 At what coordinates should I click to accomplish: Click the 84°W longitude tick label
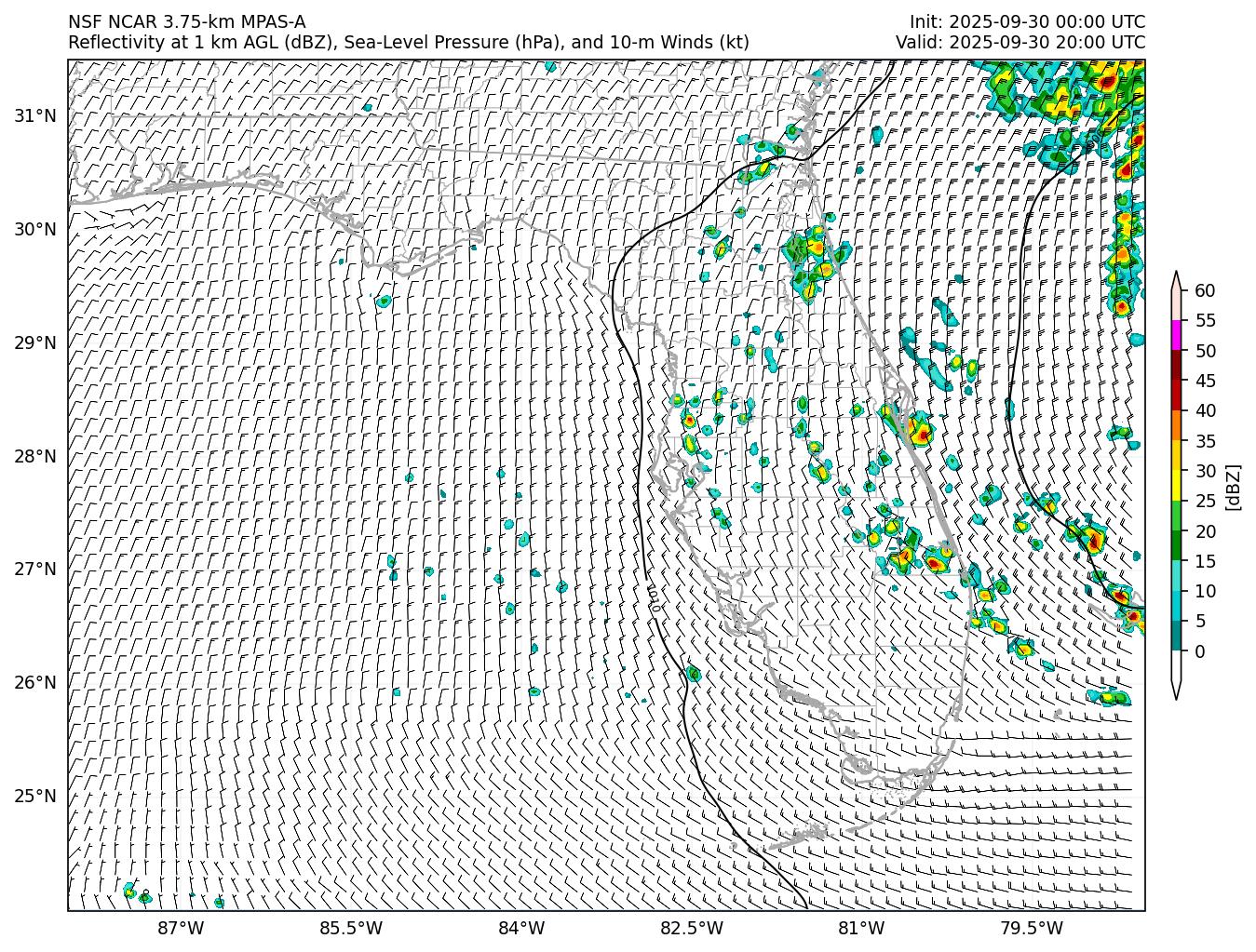521,928
